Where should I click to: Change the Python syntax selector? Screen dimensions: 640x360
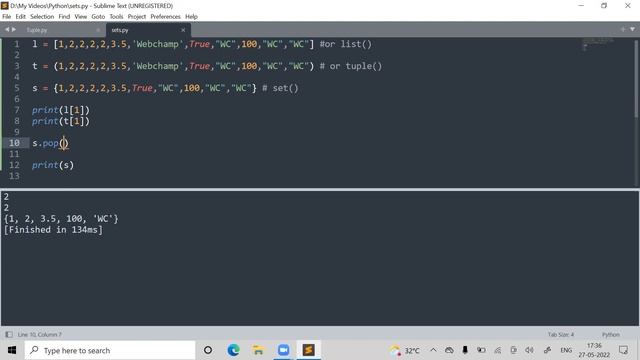[x=611, y=335]
